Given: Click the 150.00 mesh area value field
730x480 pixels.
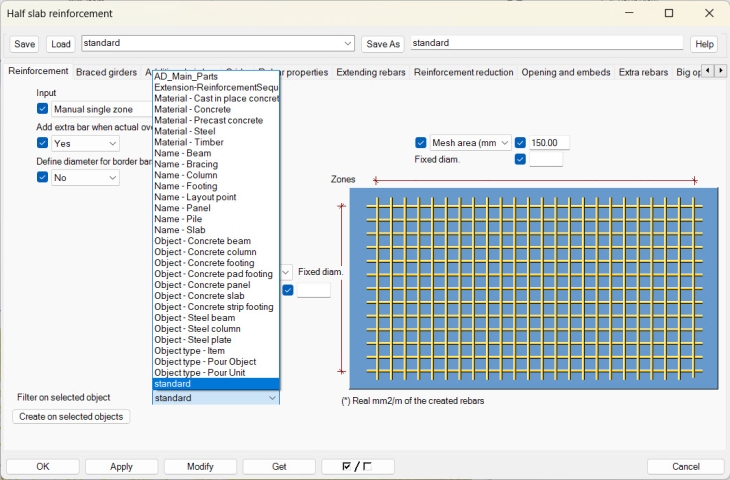Looking at the screenshot, I should click(549, 143).
